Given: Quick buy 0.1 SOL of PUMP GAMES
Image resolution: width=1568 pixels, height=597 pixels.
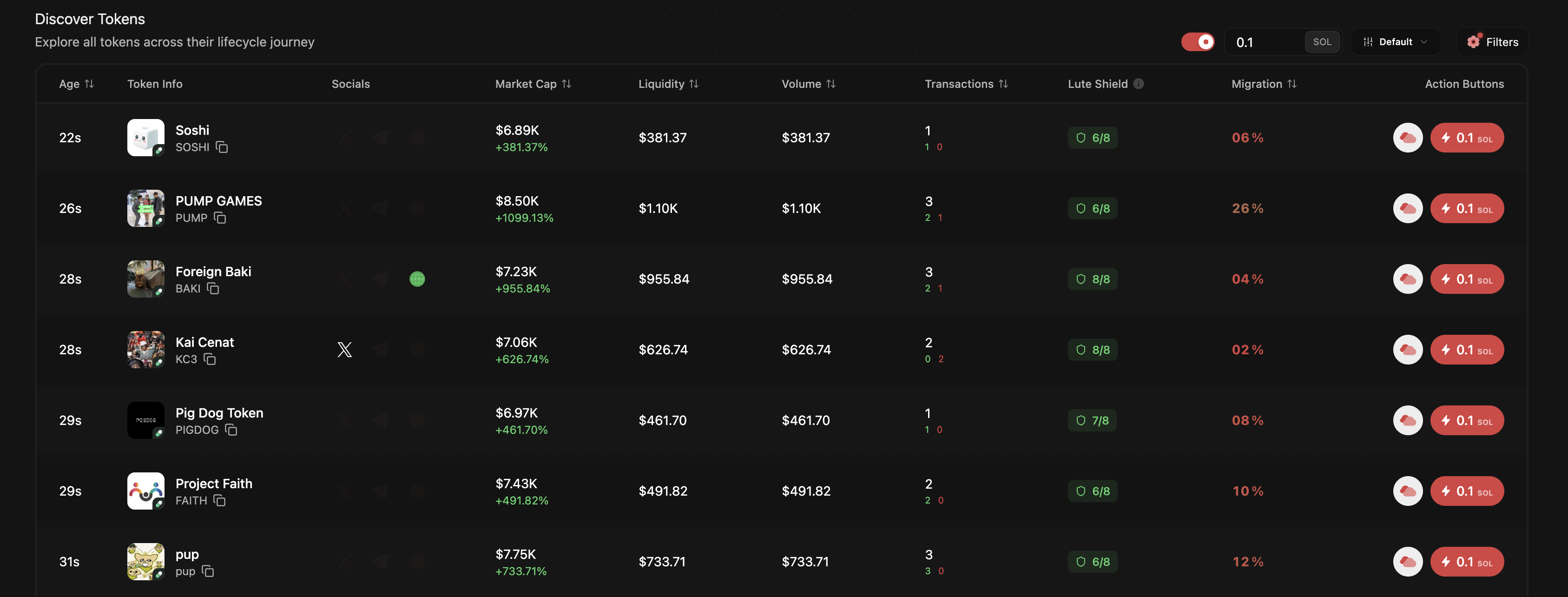Looking at the screenshot, I should (1466, 208).
